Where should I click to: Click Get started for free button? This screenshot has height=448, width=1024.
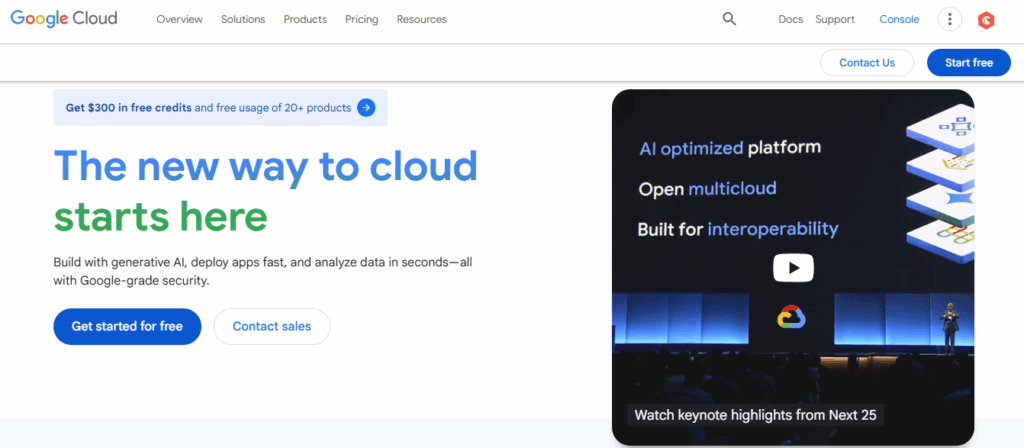coord(127,327)
